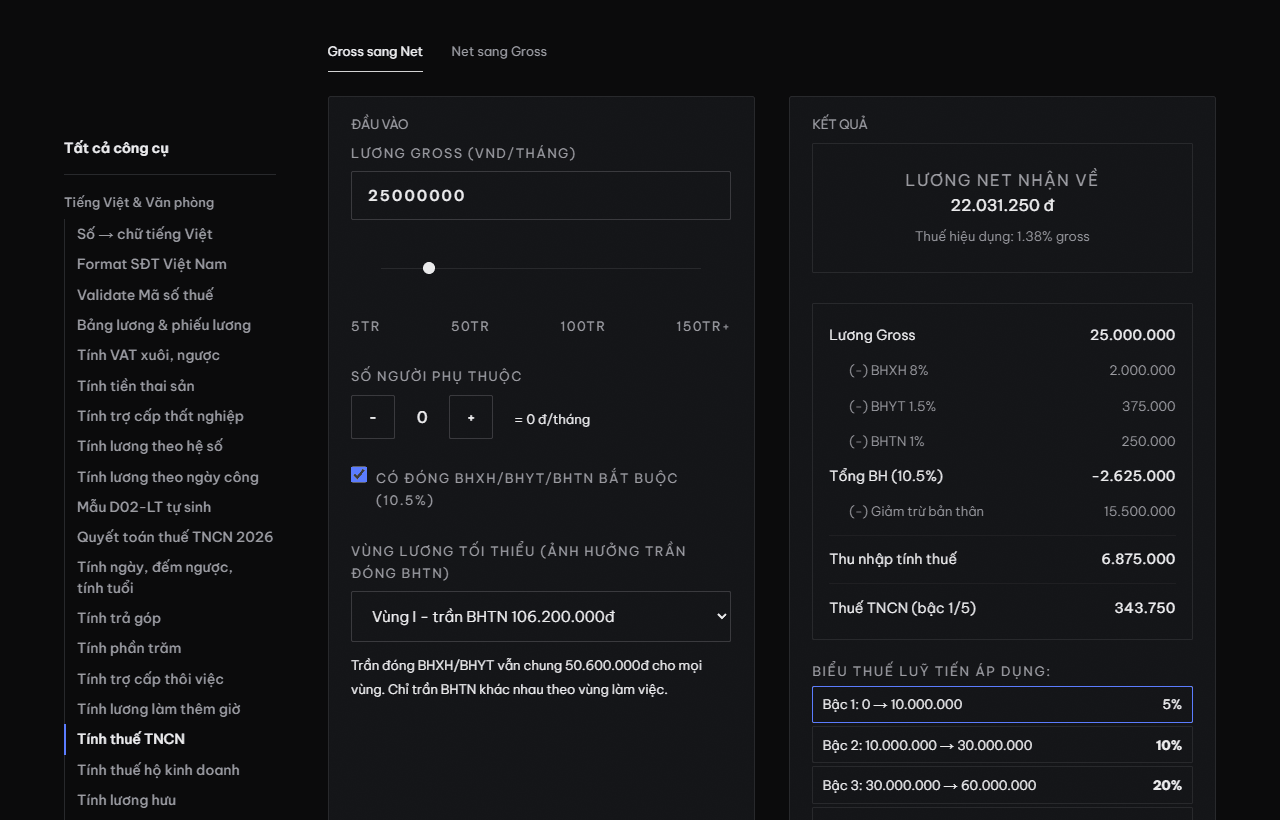Click the 22.031.250 đ net salary value
The height and width of the screenshot is (820, 1280).
click(1002, 205)
